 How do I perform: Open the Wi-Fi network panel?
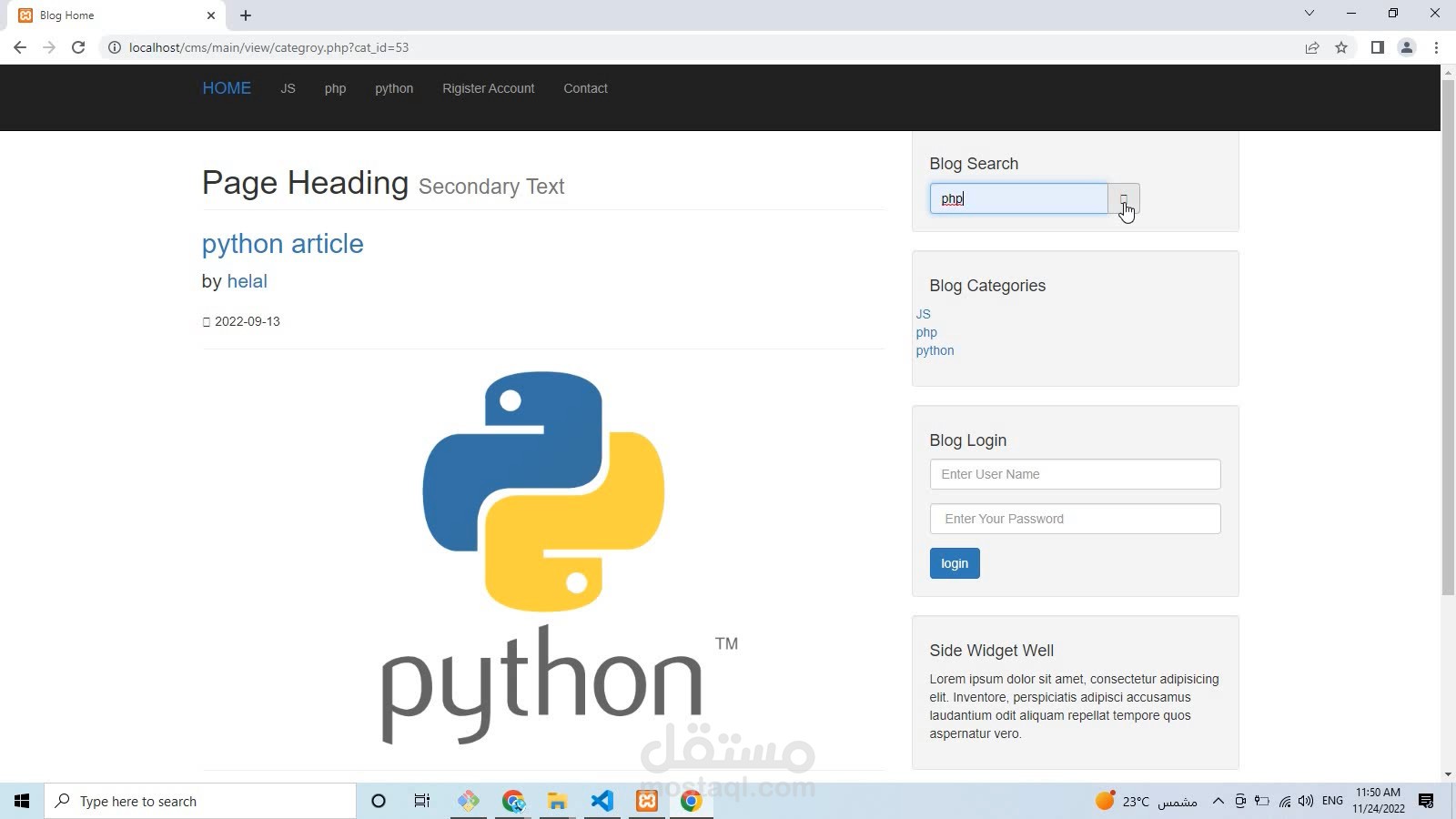click(x=1284, y=801)
